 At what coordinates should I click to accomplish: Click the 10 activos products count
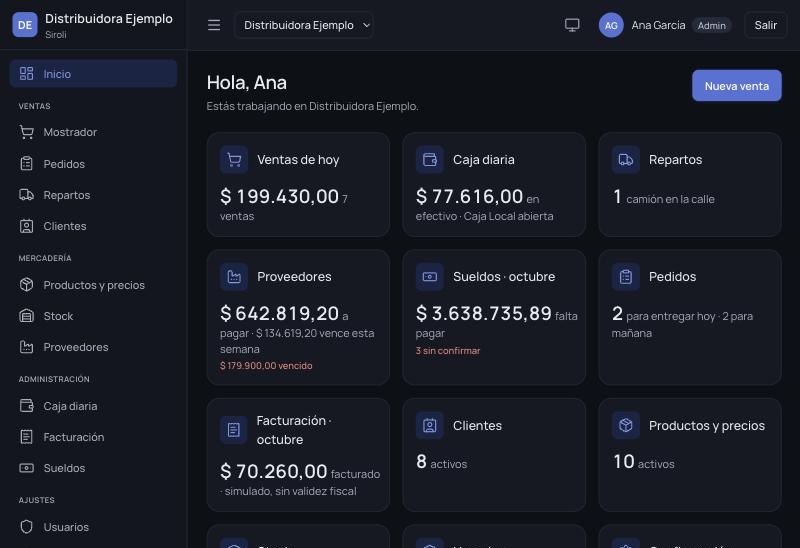tap(644, 462)
